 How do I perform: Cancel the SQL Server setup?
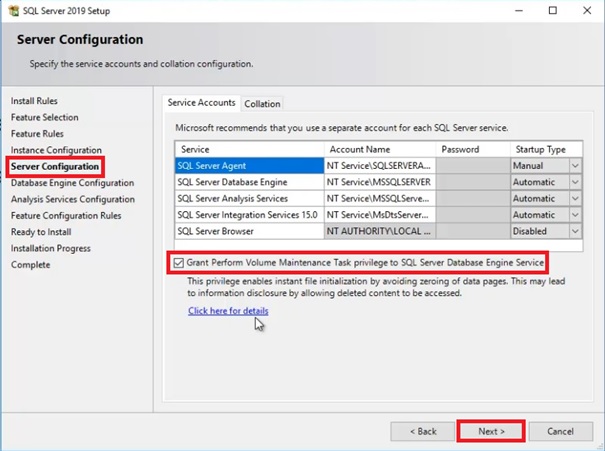coord(561,431)
